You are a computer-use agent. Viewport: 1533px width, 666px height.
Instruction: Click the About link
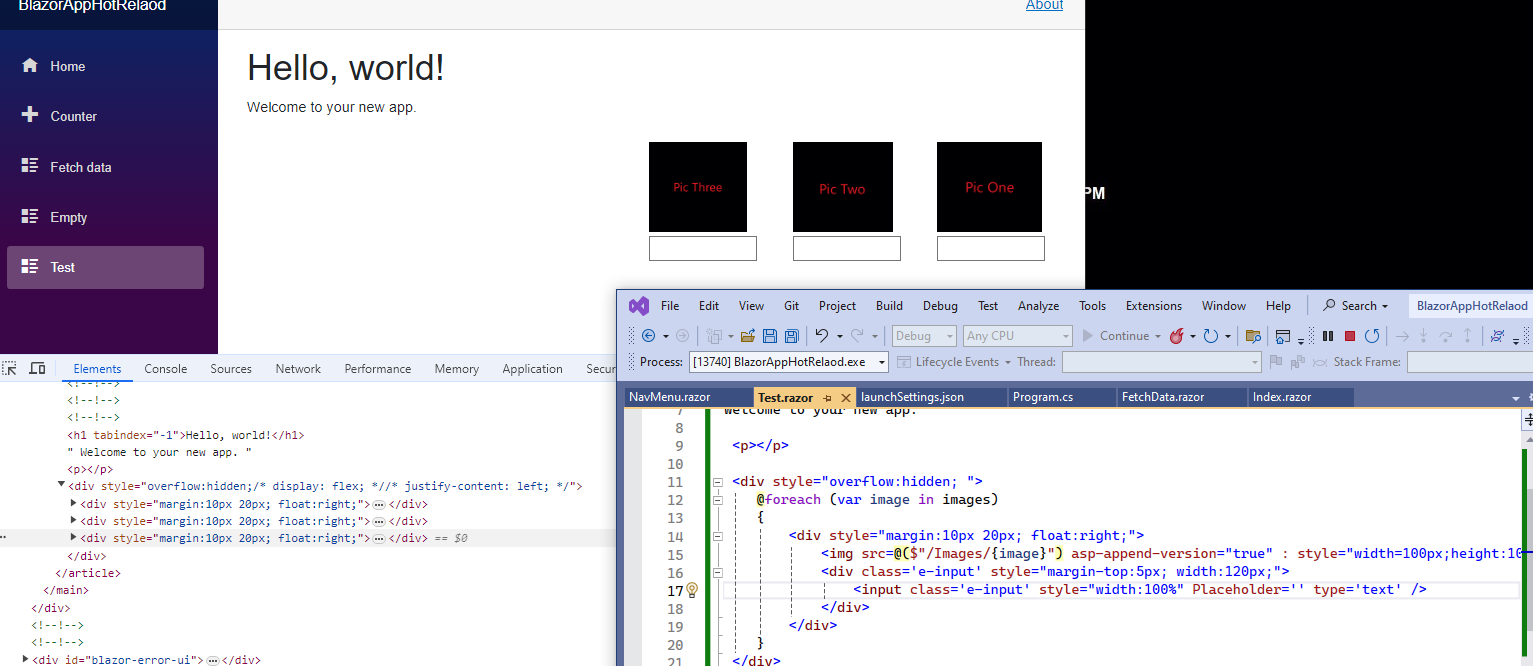(x=1044, y=6)
